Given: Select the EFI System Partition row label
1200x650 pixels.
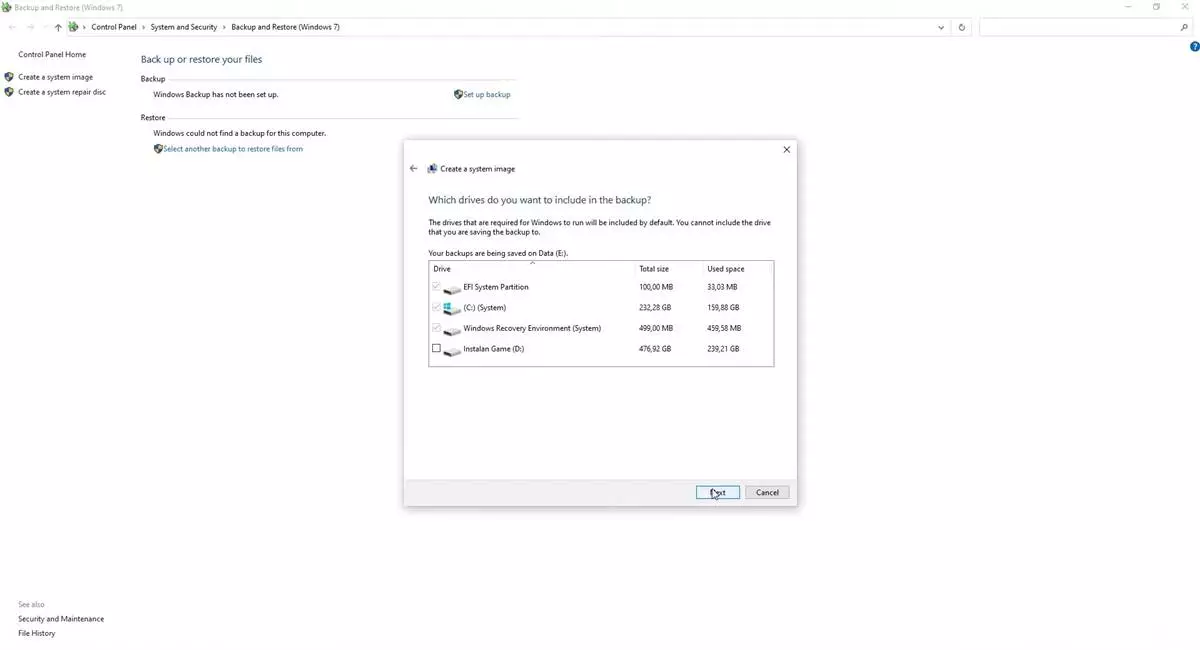Looking at the screenshot, I should click(x=496, y=287).
